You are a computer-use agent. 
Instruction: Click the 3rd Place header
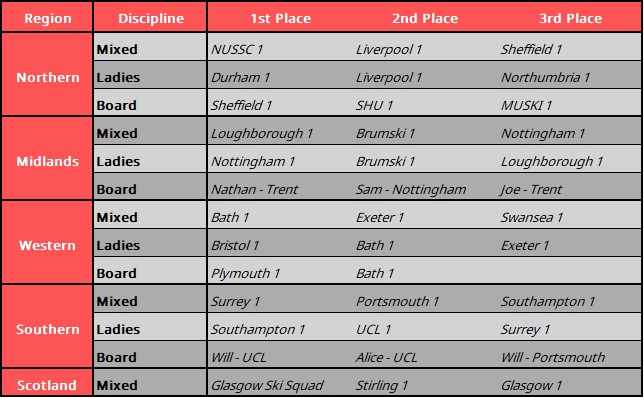point(570,18)
